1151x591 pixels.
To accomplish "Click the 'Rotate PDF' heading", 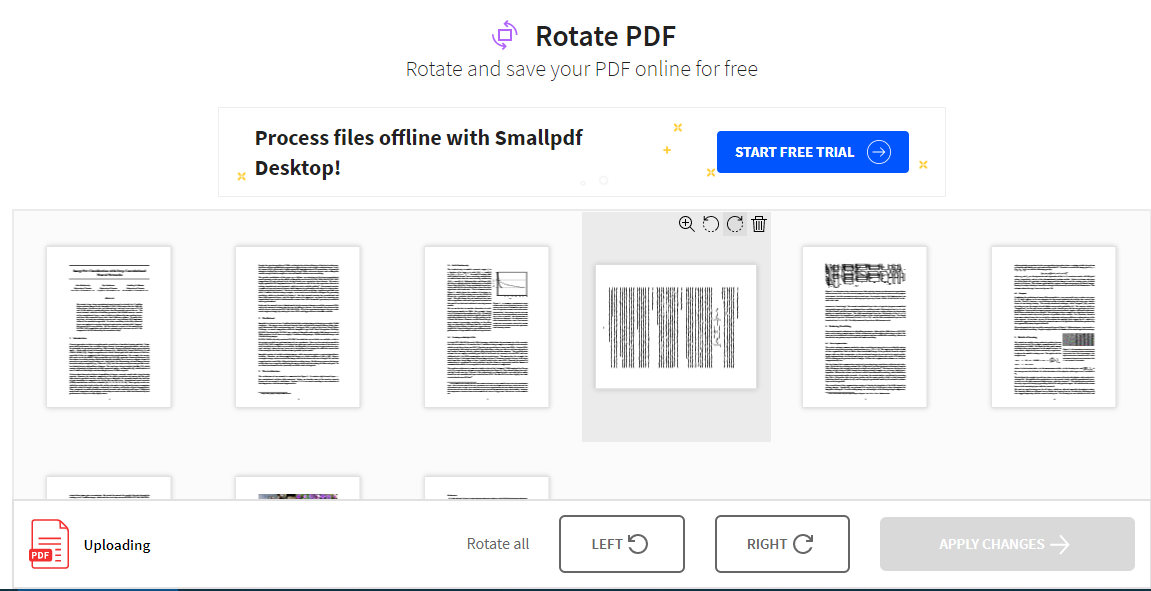I will 606,35.
